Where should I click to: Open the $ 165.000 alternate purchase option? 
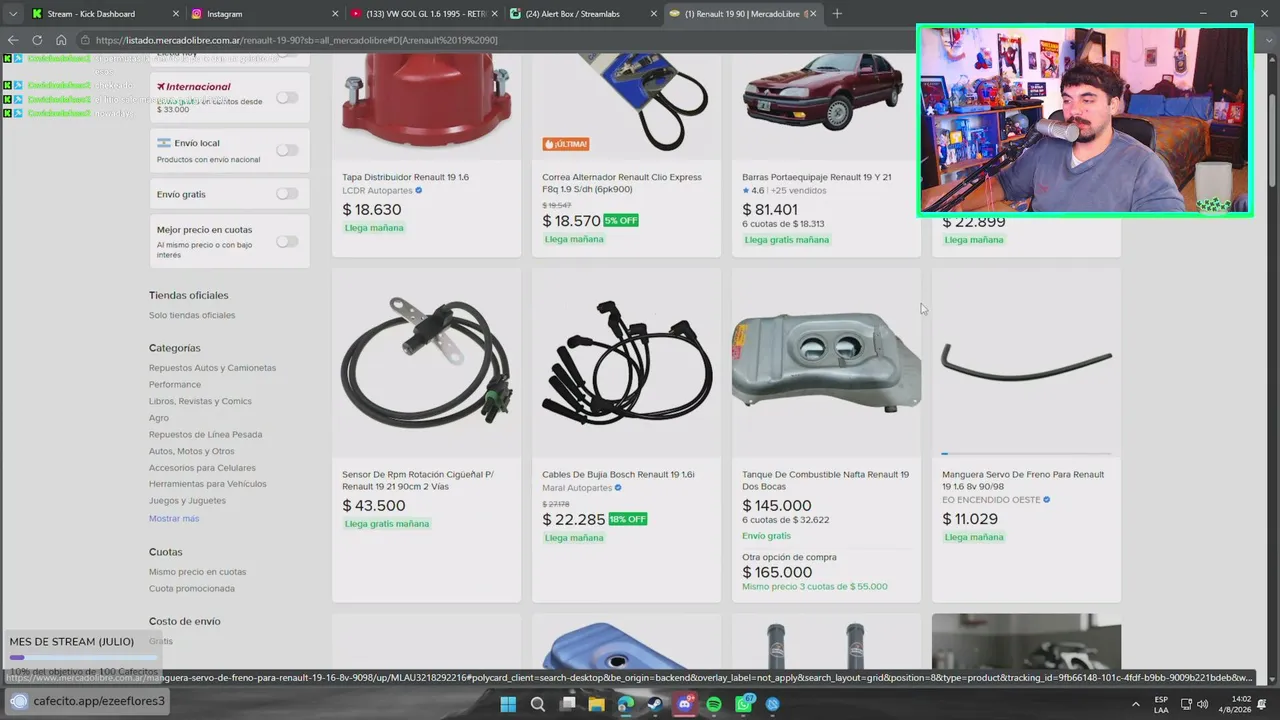[777, 573]
